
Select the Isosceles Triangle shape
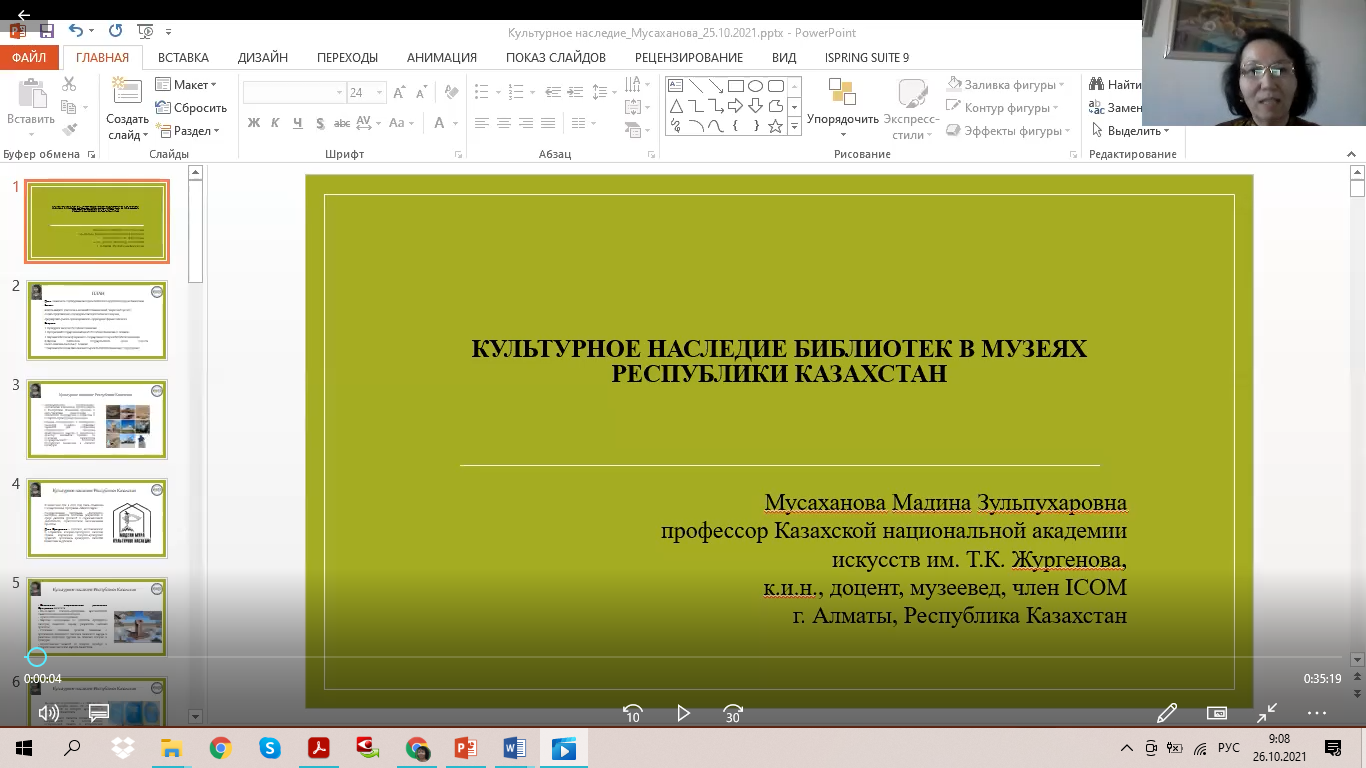coord(675,106)
